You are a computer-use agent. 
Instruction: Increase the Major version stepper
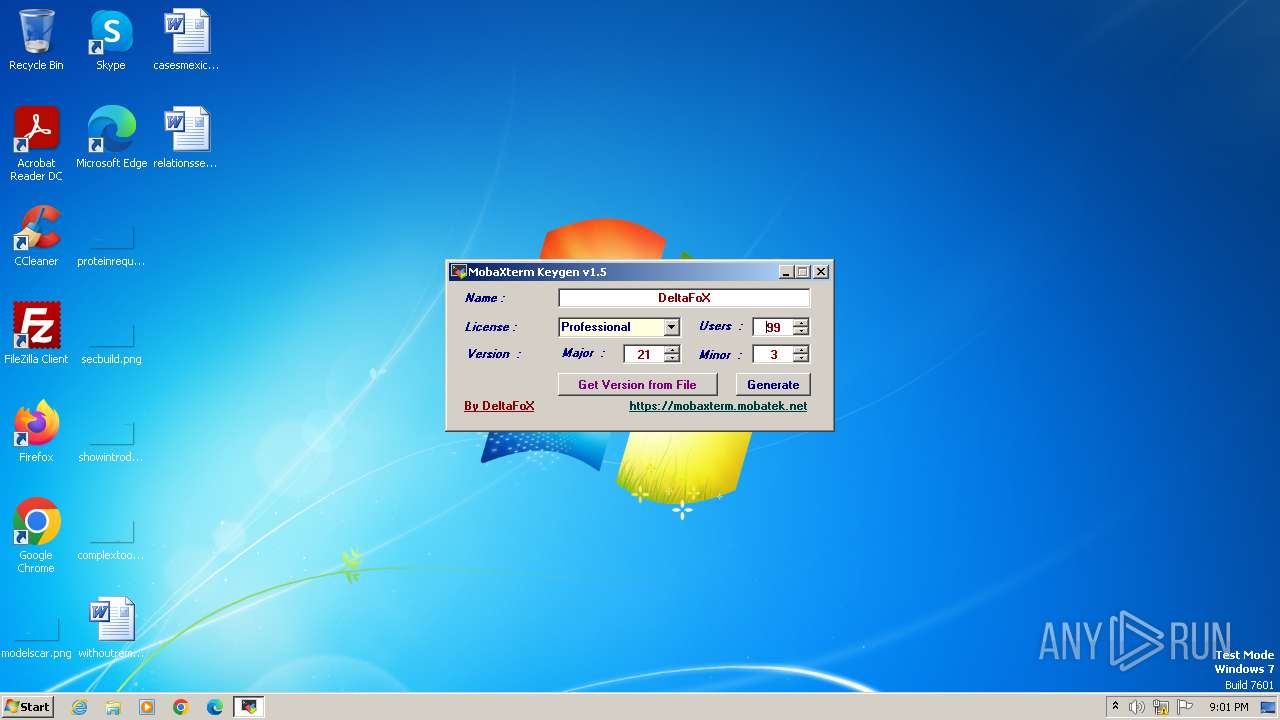672,350
